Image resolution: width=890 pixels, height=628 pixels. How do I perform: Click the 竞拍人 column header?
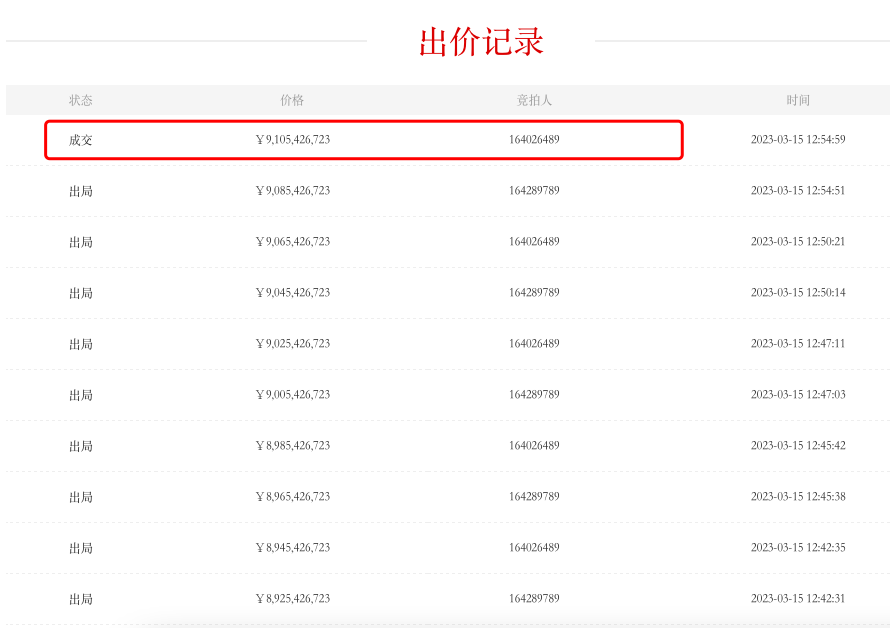coord(534,100)
